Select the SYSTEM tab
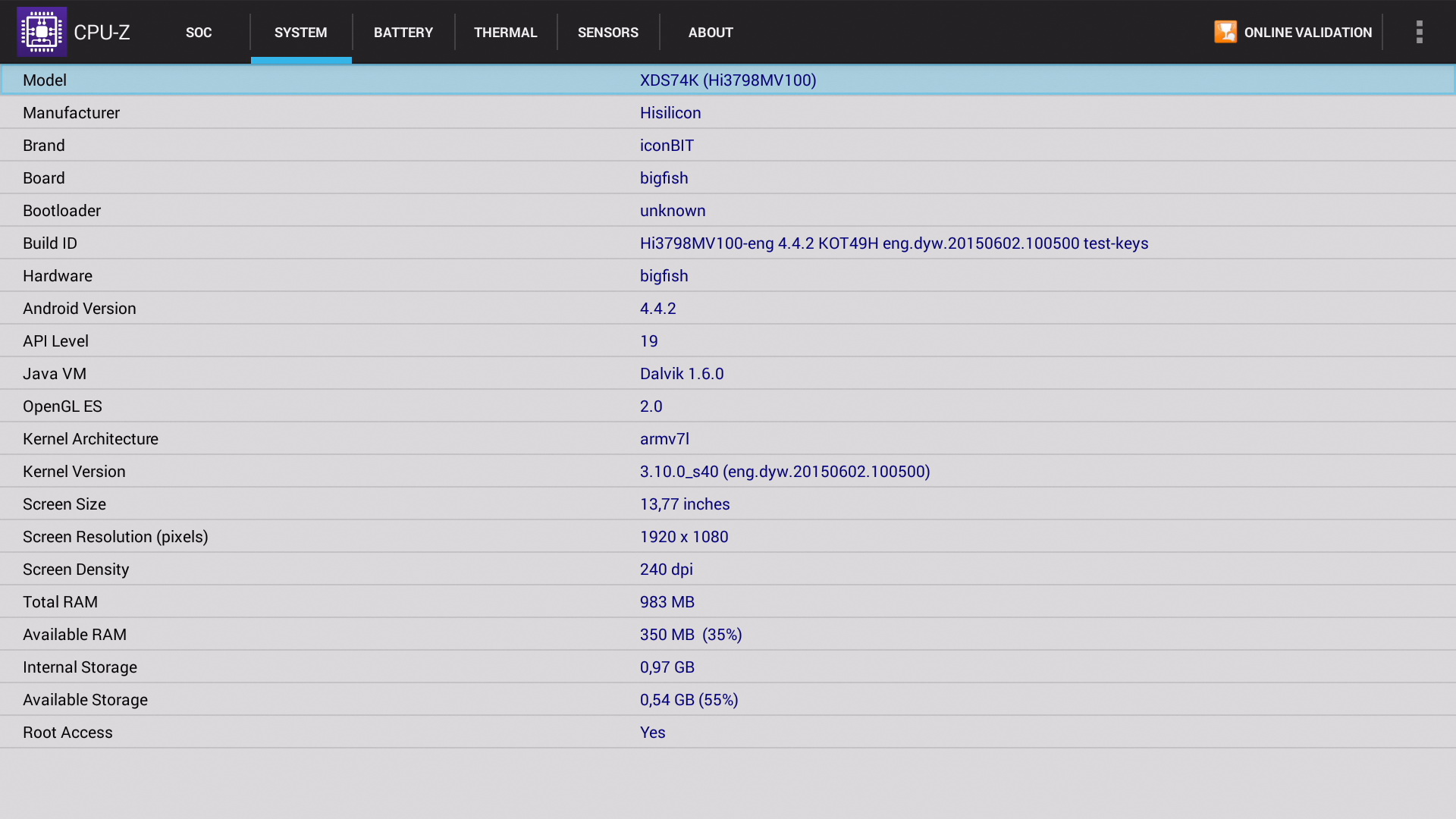Viewport: 1456px width, 819px height. 301,33
